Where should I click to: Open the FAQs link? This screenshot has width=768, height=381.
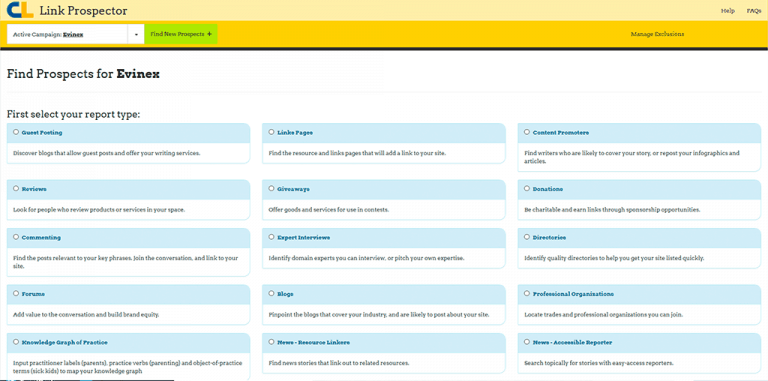[x=754, y=11]
